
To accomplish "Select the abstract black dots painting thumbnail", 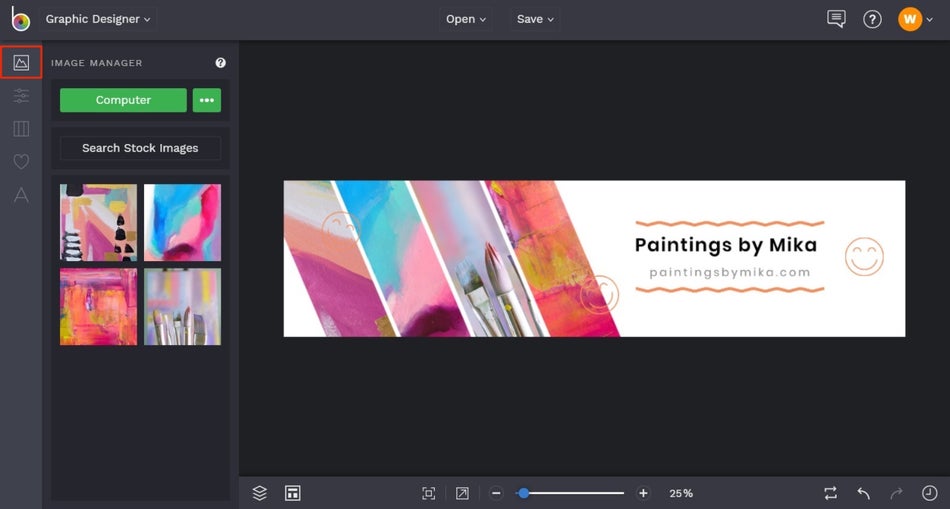I will pos(98,222).
